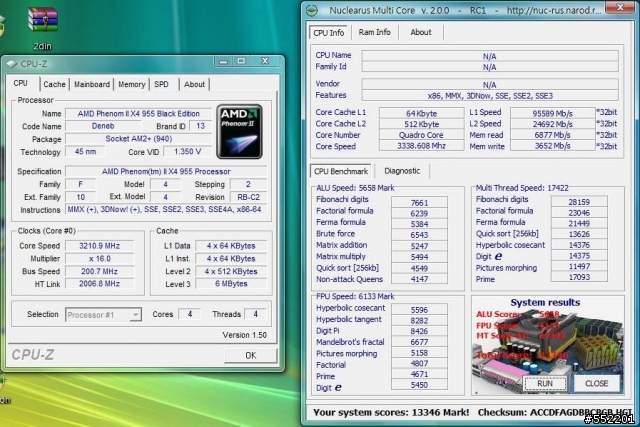Click the Brute force score 6543

[419, 235]
